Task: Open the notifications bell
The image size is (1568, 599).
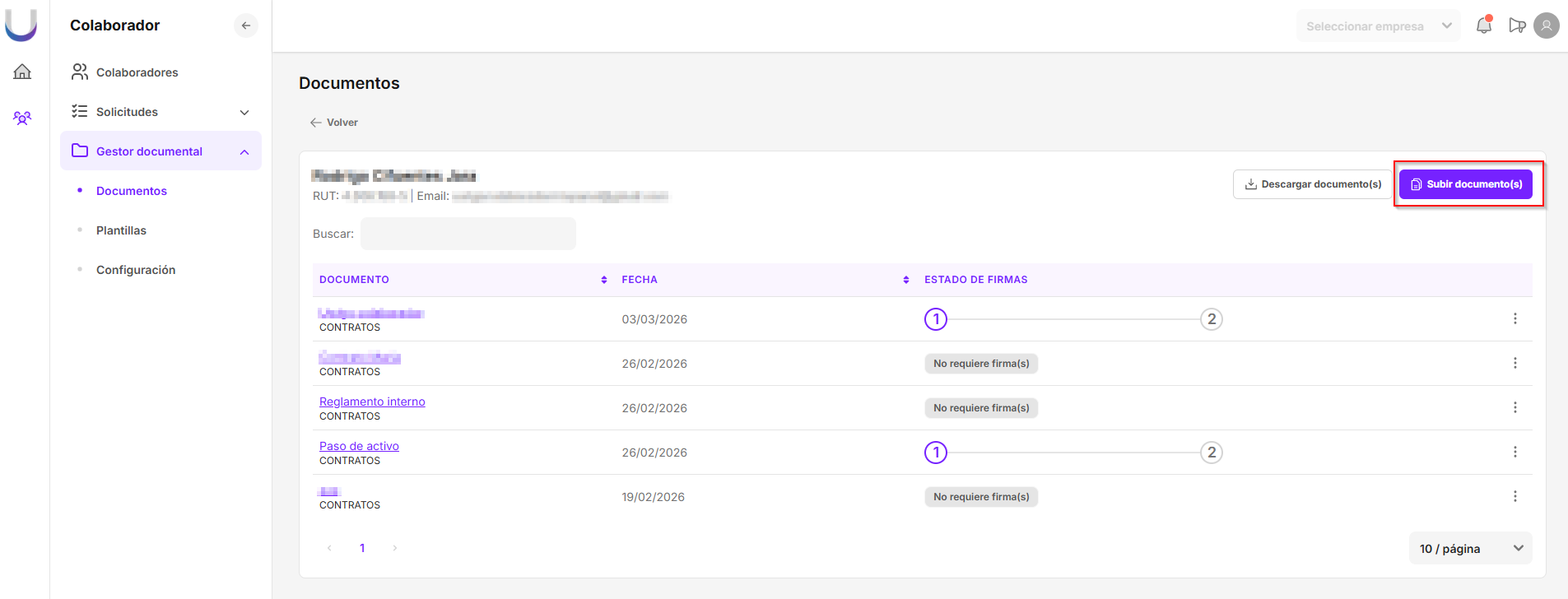Action: 1483,26
